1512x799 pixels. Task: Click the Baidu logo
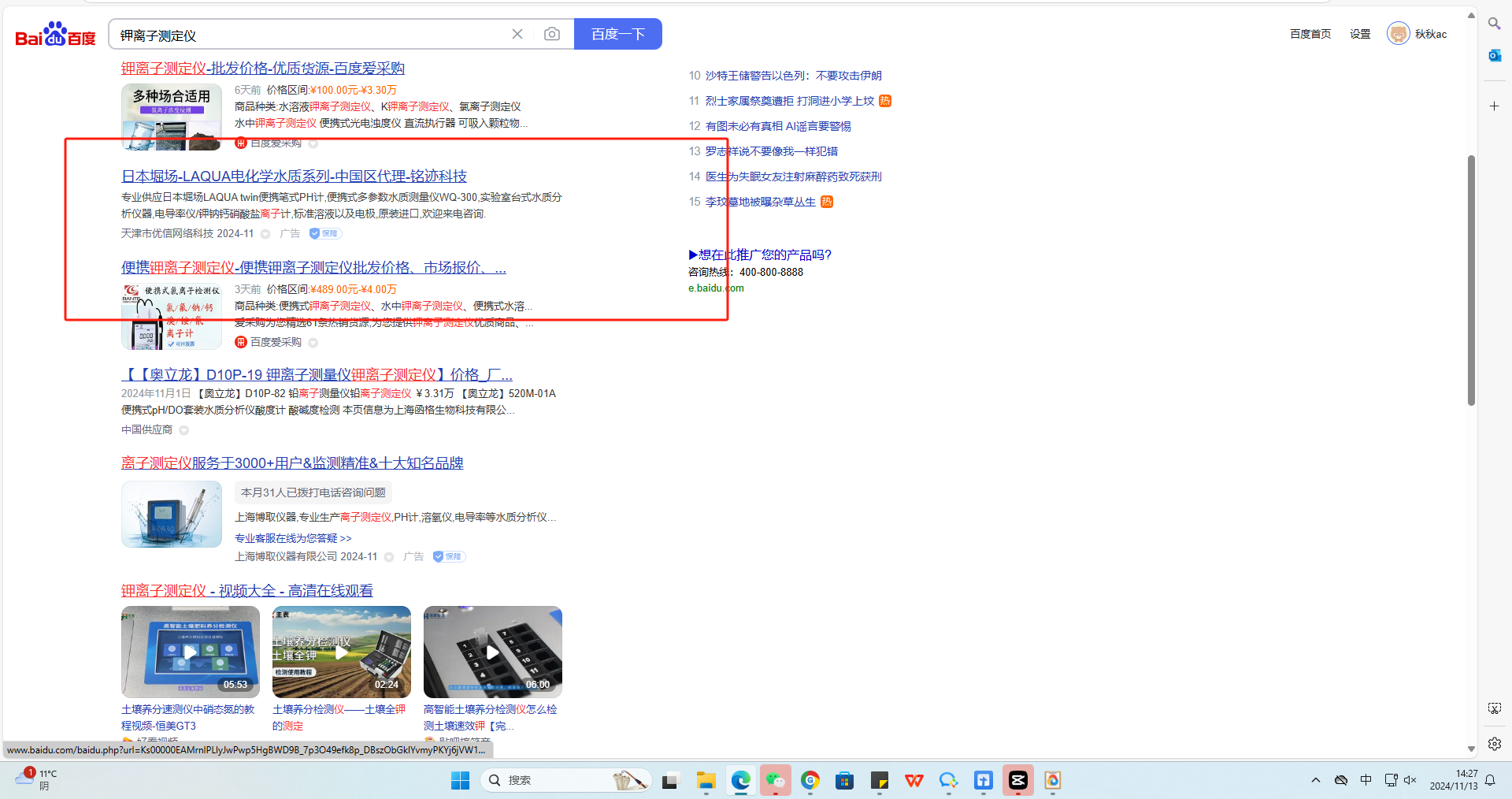55,35
